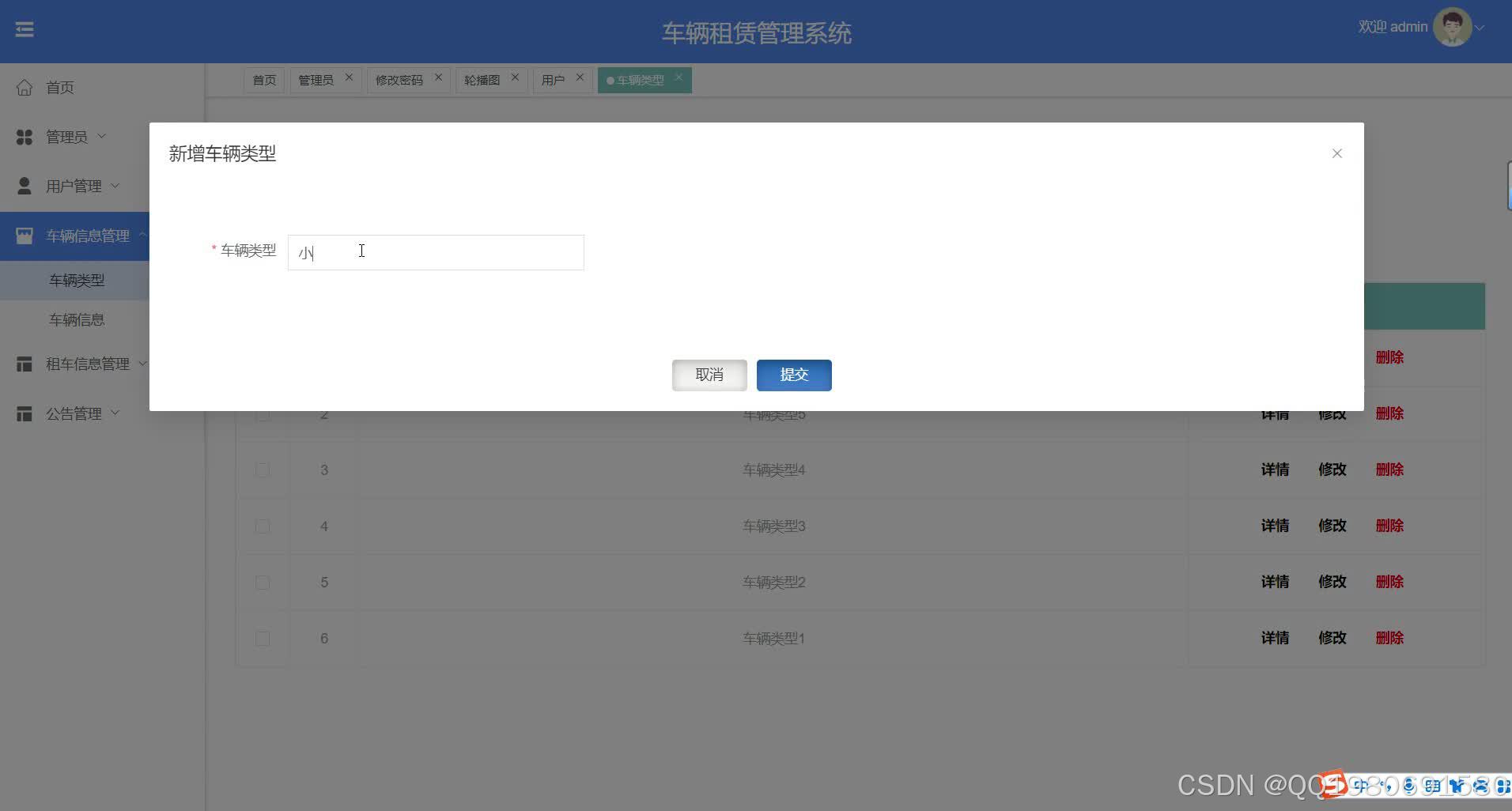Click the 租车信息管理 sidebar icon
The image size is (1512, 811).
[23, 364]
